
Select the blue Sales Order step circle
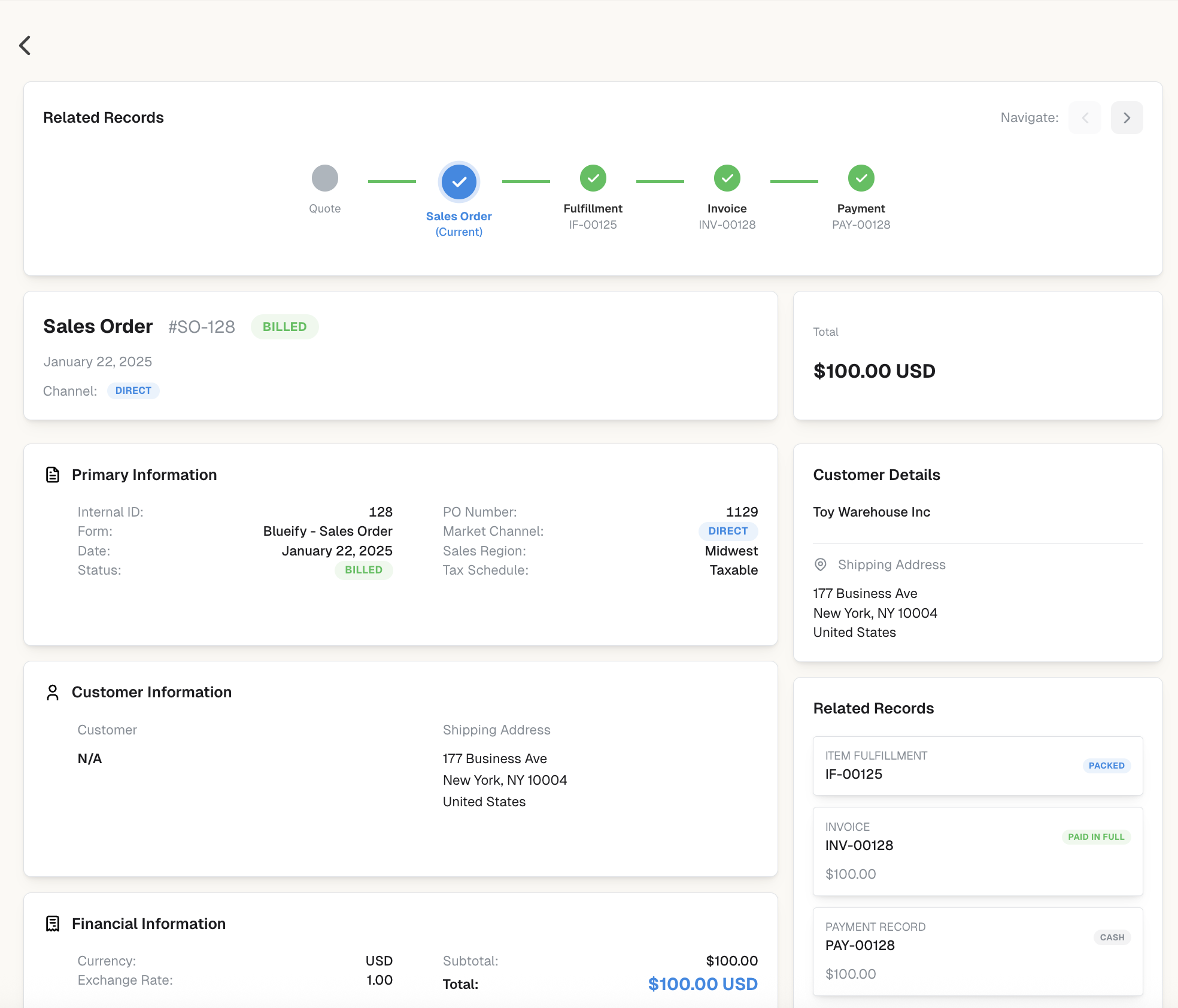click(x=459, y=182)
